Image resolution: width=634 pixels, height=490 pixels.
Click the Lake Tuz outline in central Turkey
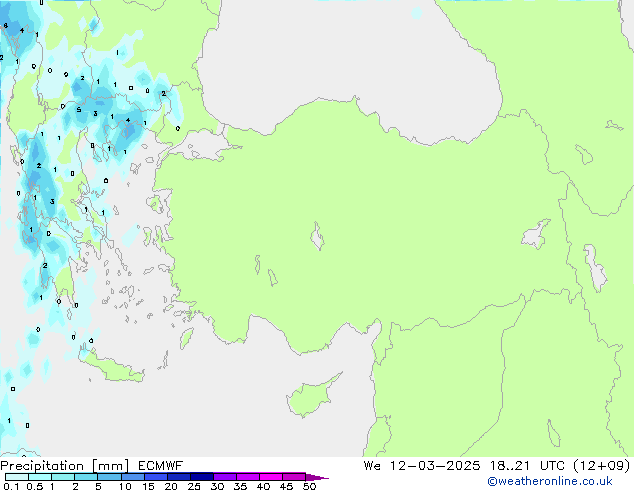tap(317, 237)
